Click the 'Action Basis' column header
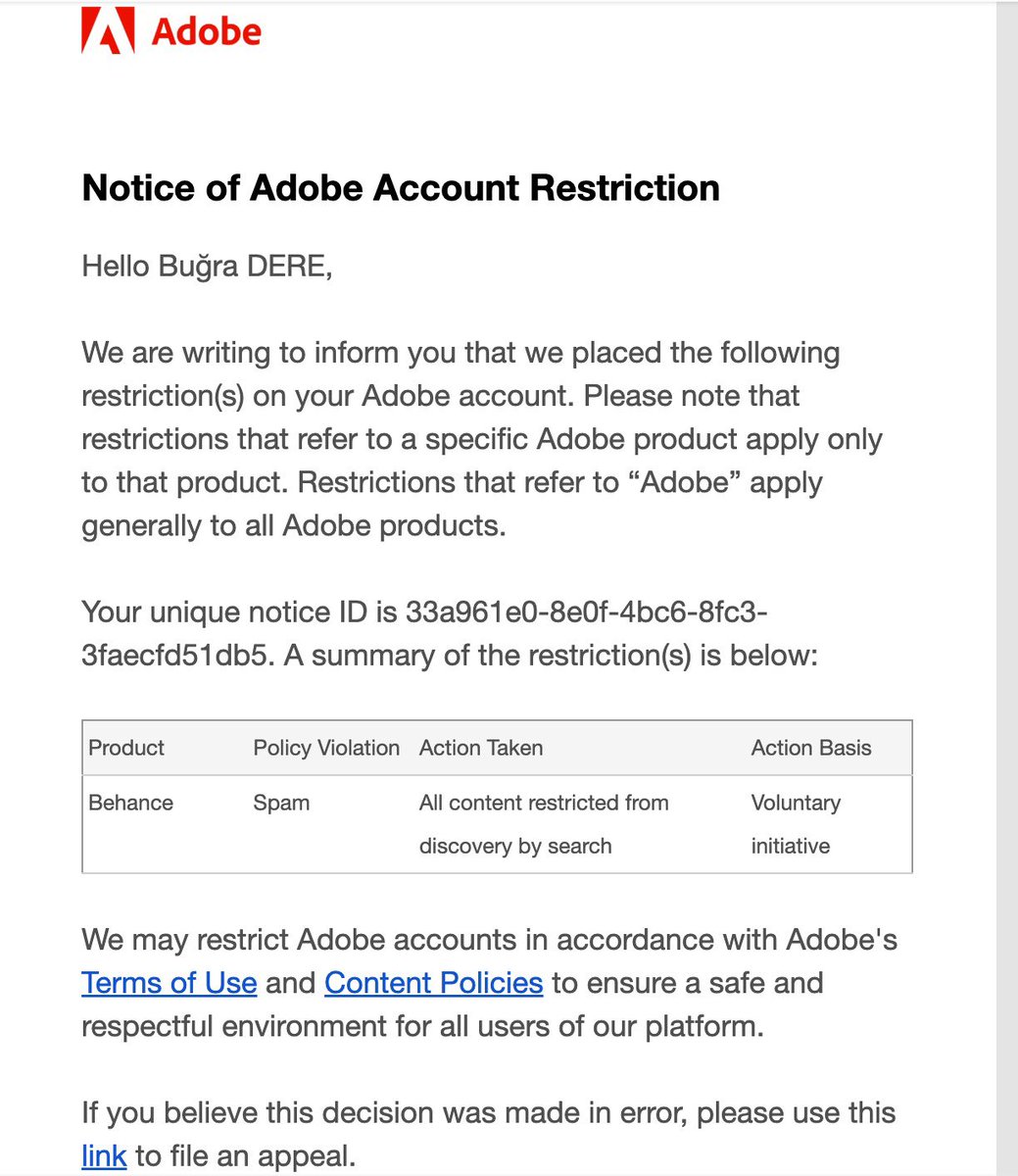 pos(811,748)
